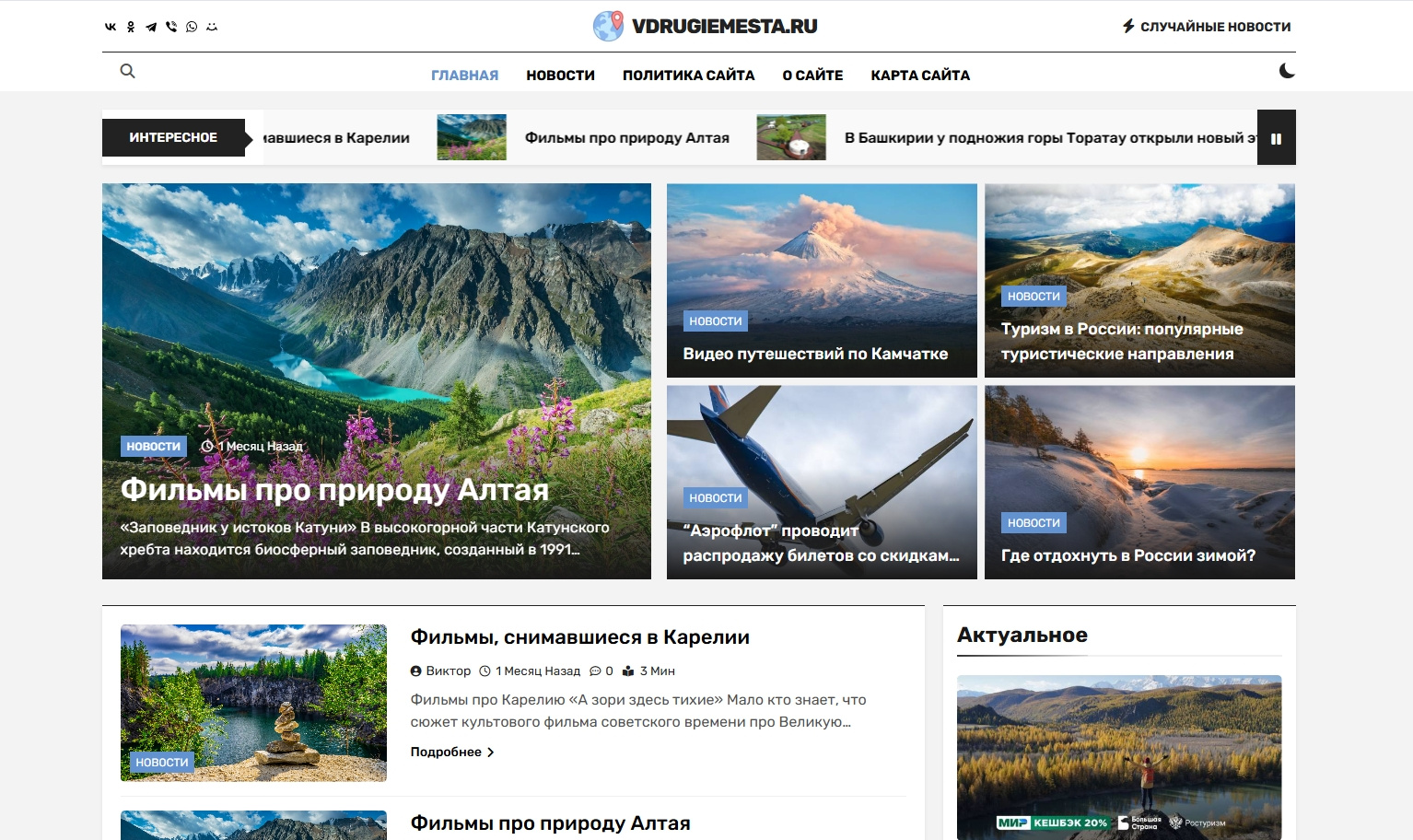Image resolution: width=1413 pixels, height=840 pixels.
Task: Open site search with the magnifier icon
Action: pyautogui.click(x=128, y=71)
